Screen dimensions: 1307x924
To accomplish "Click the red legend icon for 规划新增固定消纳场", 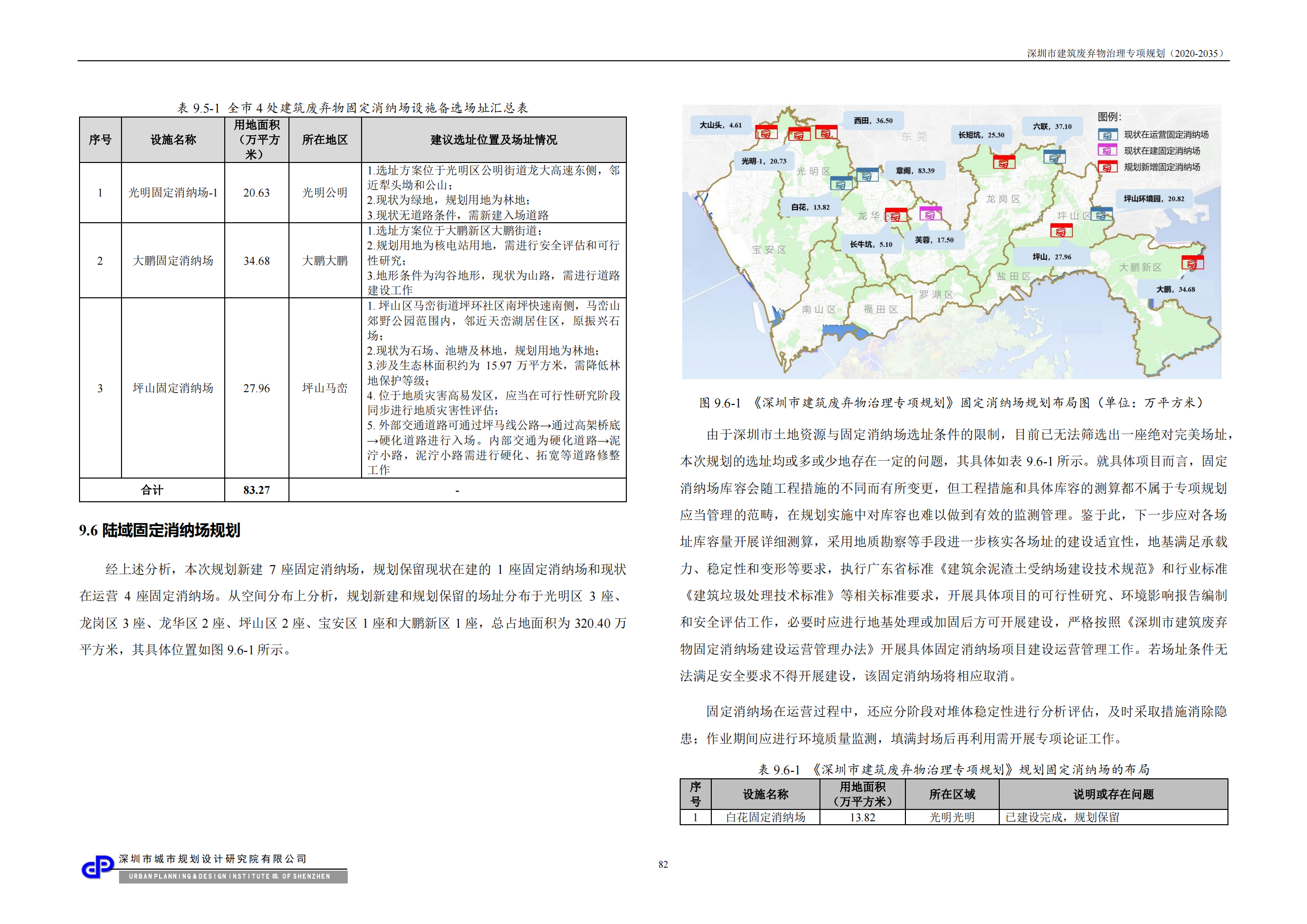I will pos(1108,167).
